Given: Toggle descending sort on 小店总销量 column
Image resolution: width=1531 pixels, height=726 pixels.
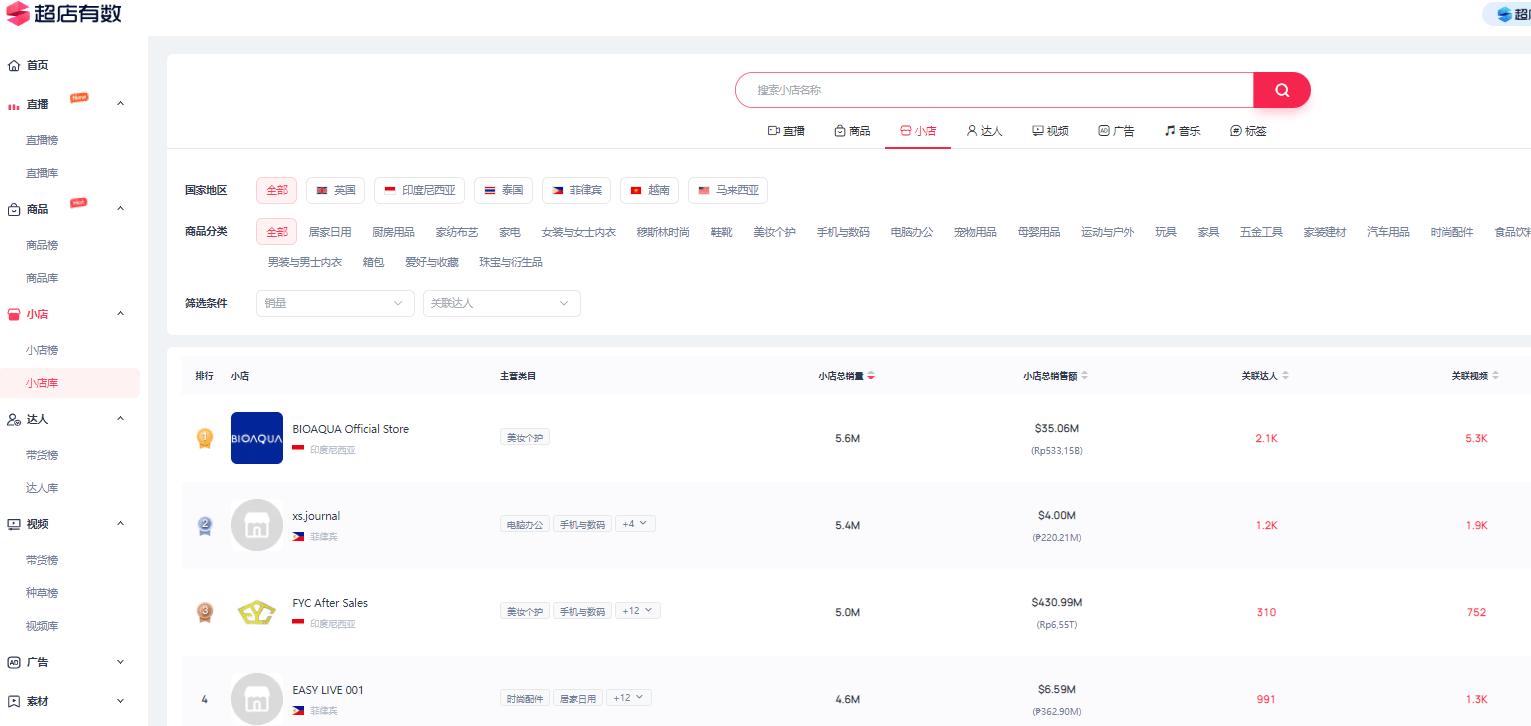Looking at the screenshot, I should (870, 376).
